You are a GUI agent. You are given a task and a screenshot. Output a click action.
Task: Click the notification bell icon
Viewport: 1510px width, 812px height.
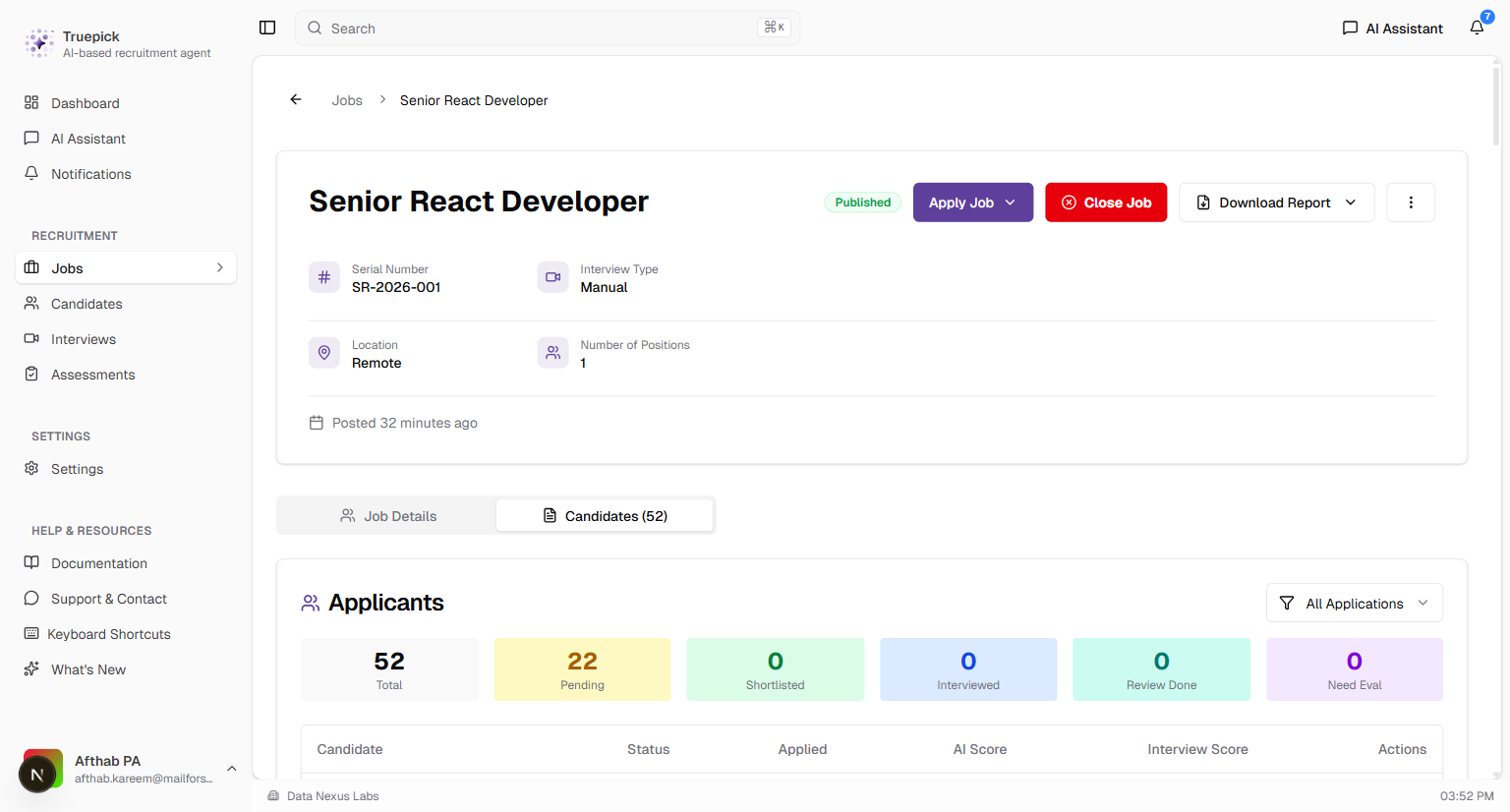(1477, 28)
